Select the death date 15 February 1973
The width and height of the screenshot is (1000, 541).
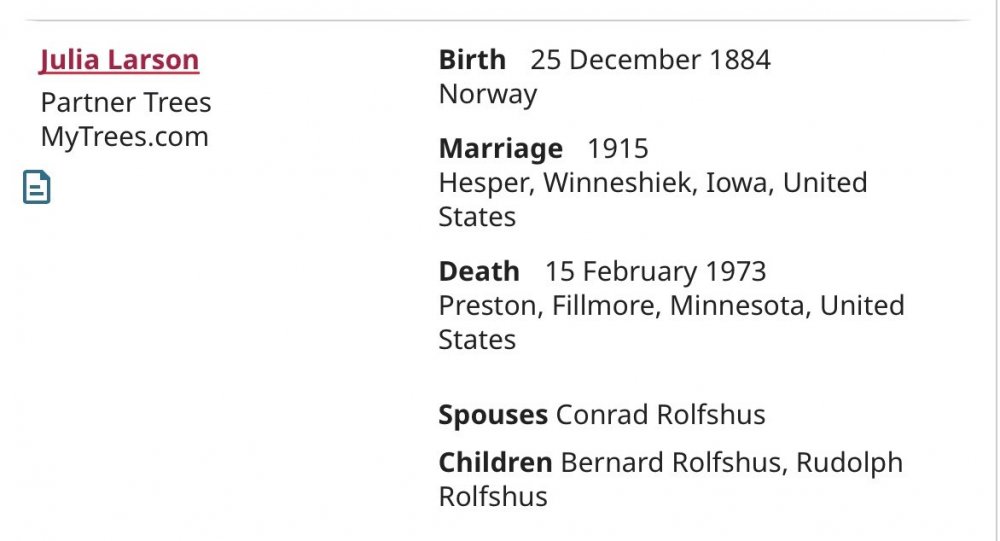point(655,271)
